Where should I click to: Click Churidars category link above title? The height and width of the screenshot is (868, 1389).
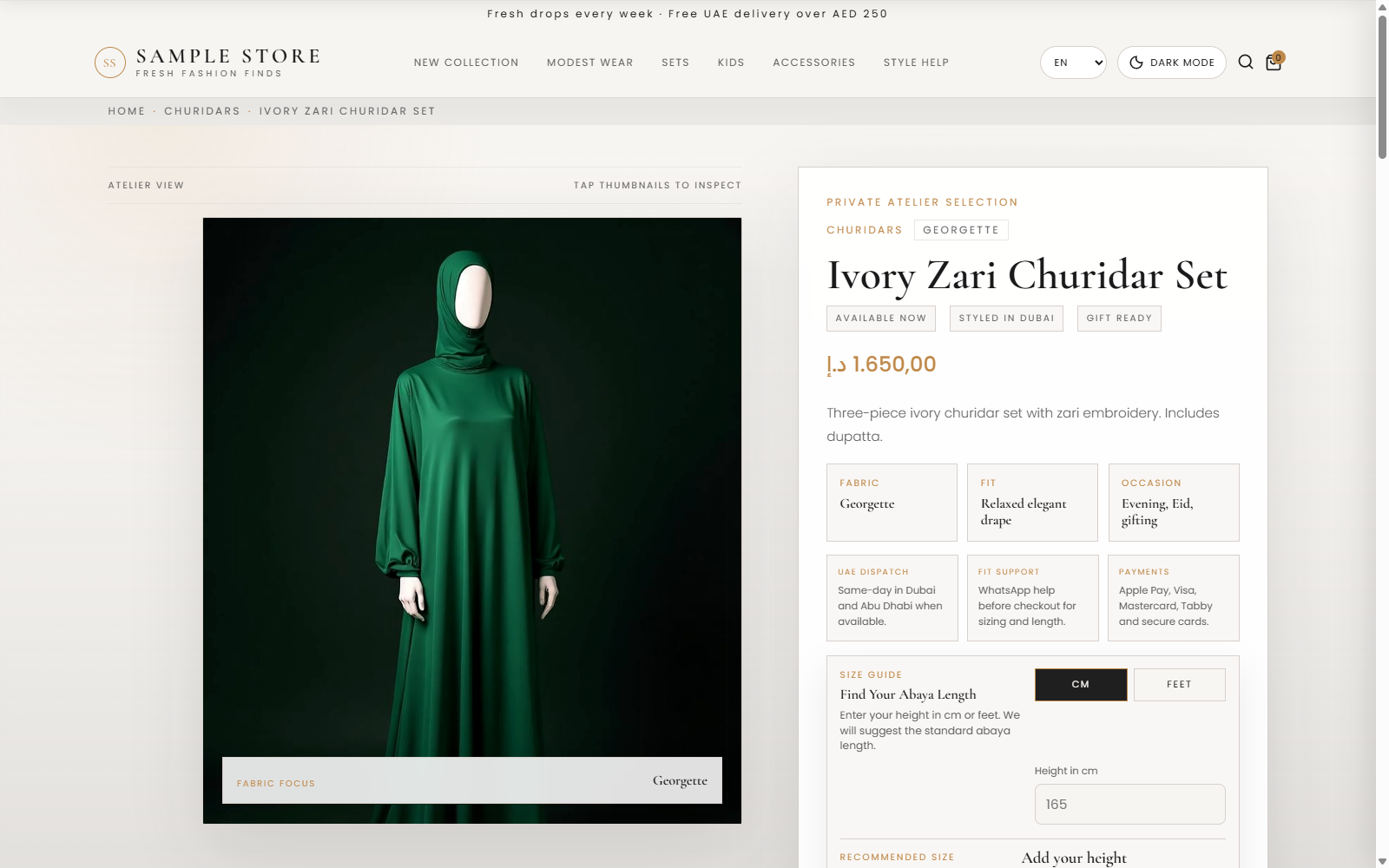coord(865,230)
